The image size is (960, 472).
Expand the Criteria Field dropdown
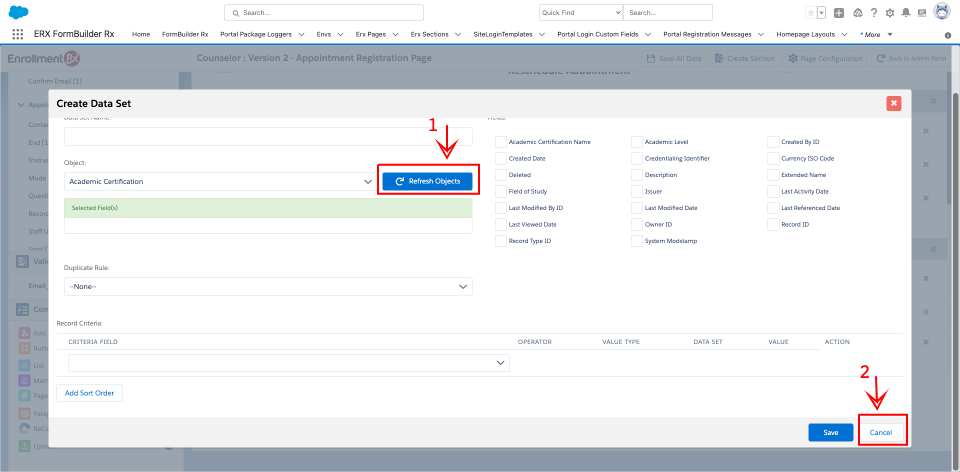point(289,363)
